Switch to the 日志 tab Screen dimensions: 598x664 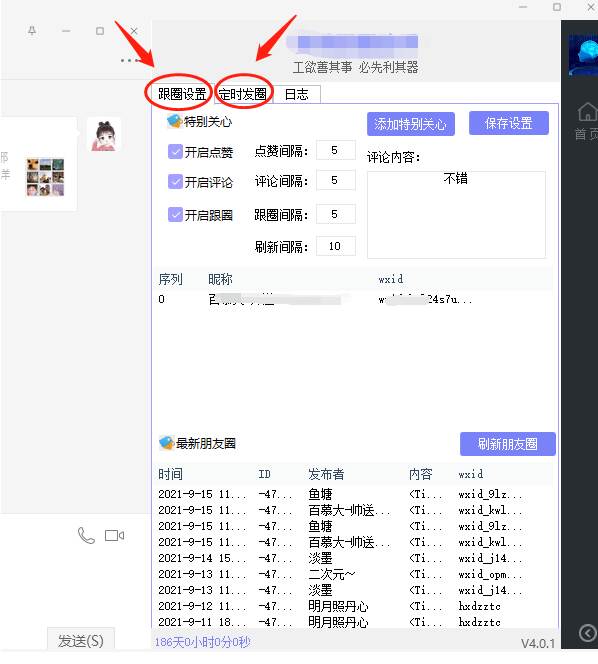(296, 94)
